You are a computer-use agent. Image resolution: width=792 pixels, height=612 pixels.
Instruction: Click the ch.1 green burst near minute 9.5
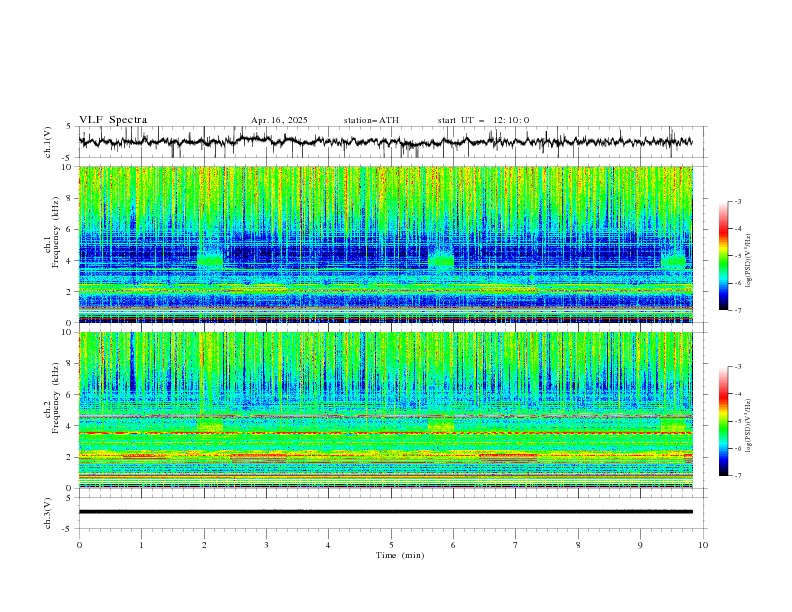[x=674, y=261]
